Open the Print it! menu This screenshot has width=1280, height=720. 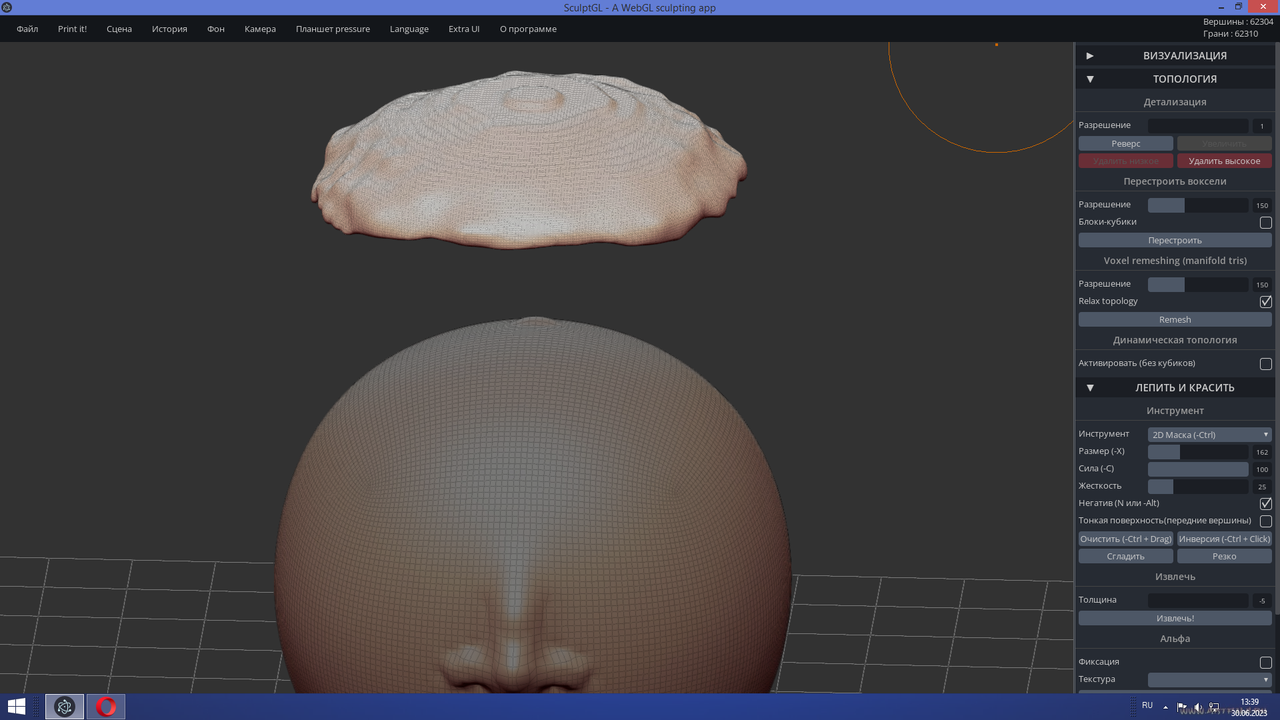click(72, 29)
